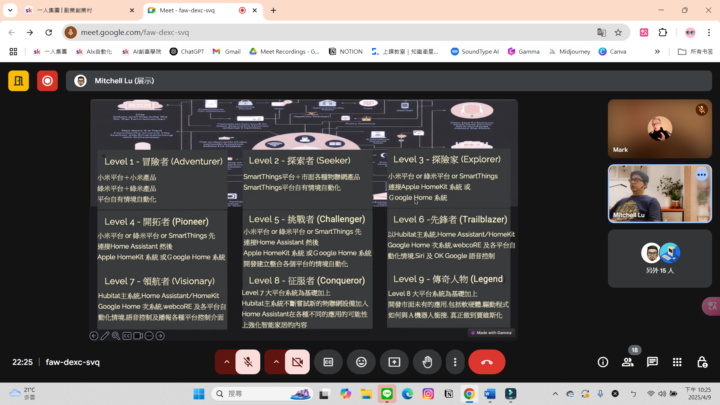Open the NOTION bookmark
This screenshot has height=405, width=720.
tap(345, 51)
